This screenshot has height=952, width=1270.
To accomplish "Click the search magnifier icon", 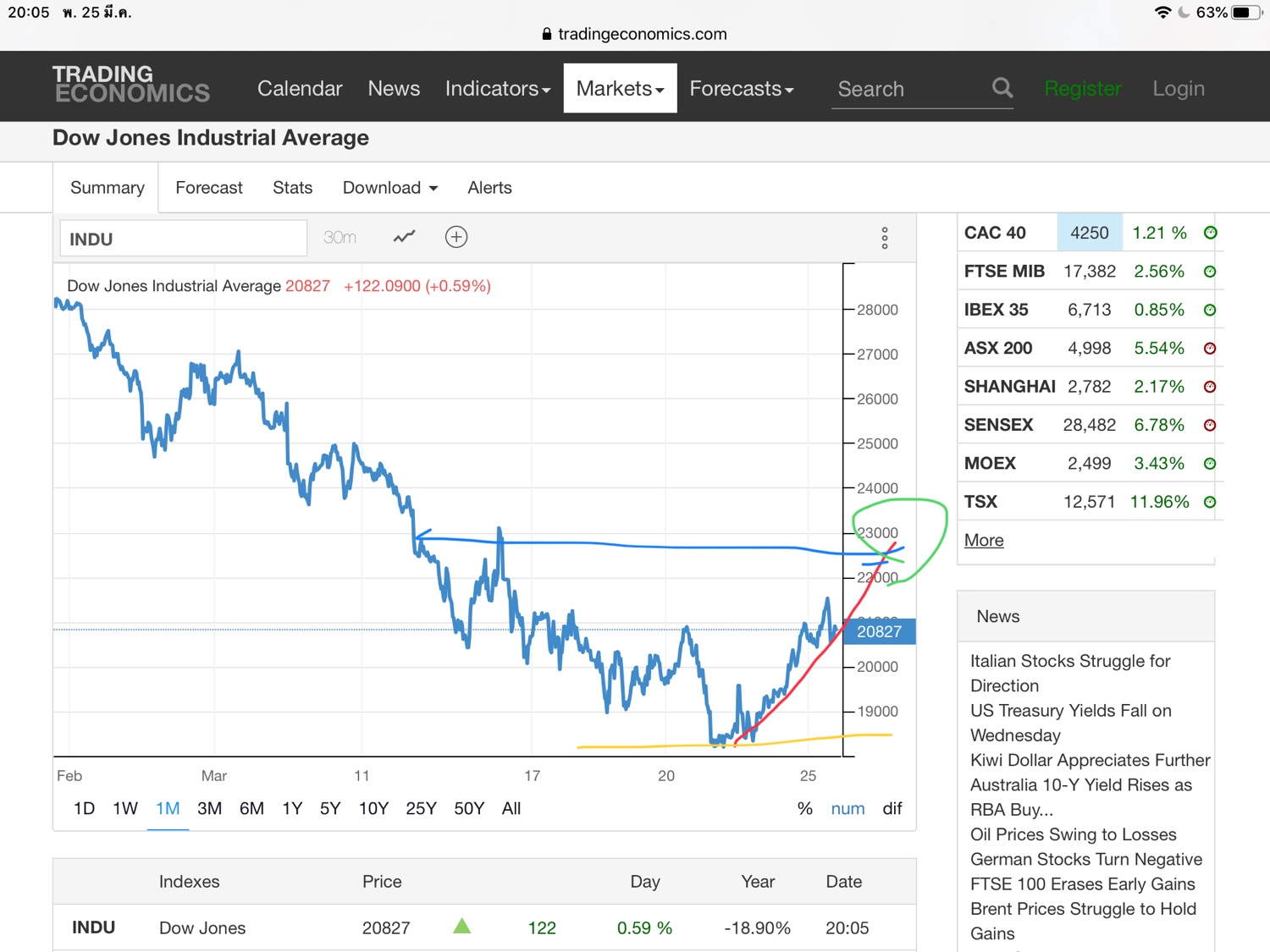I will click(1002, 88).
